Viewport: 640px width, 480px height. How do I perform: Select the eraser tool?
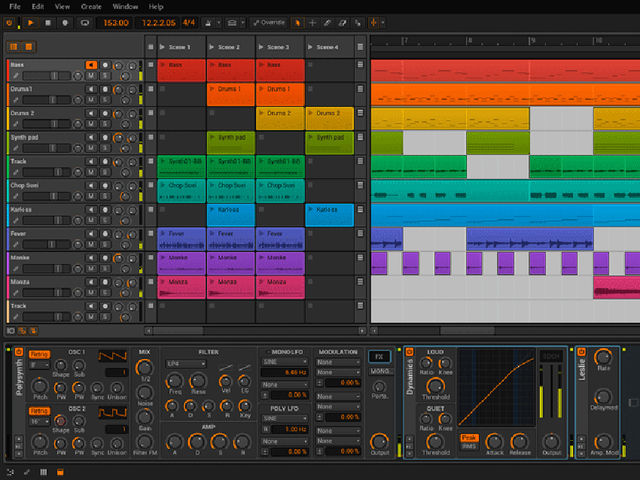[342, 23]
